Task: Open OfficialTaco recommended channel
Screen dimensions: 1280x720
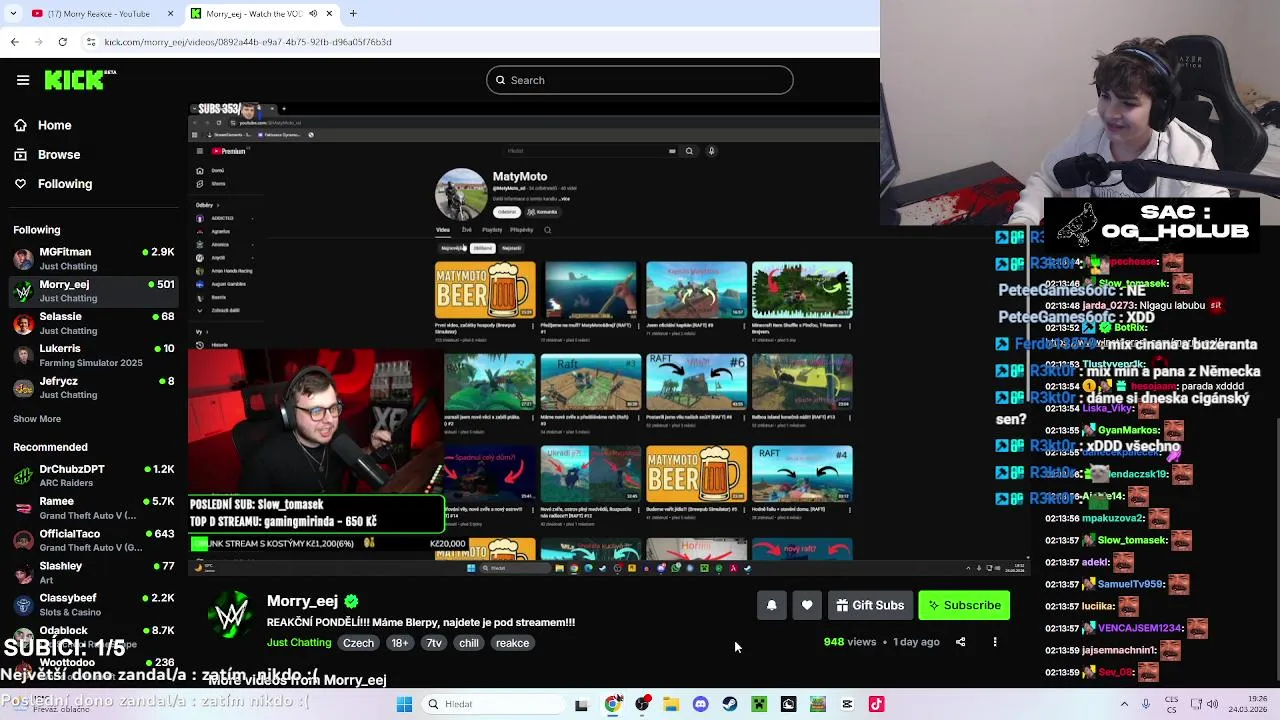Action: [94, 540]
